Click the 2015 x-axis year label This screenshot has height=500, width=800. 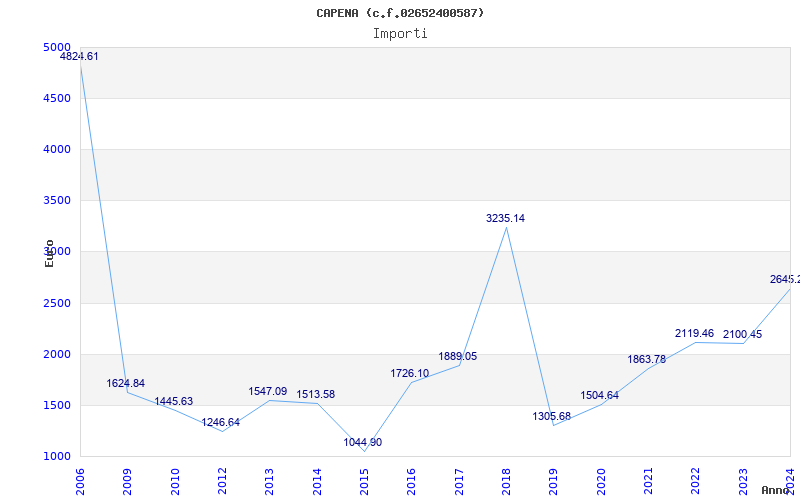tap(364, 482)
